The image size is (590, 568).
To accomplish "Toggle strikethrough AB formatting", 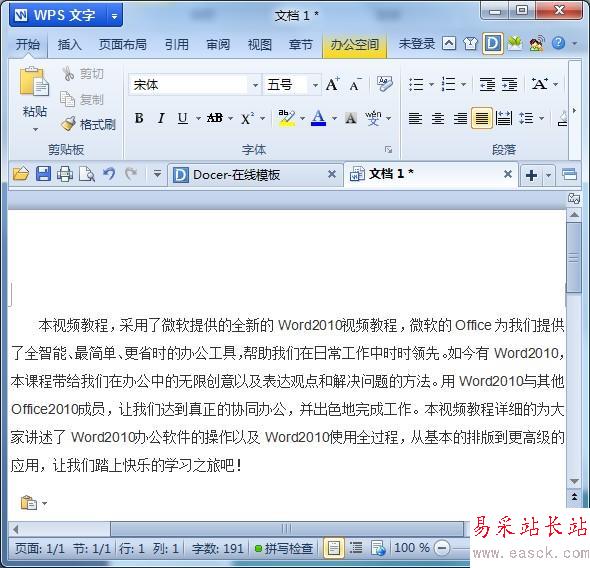I will 215,118.
